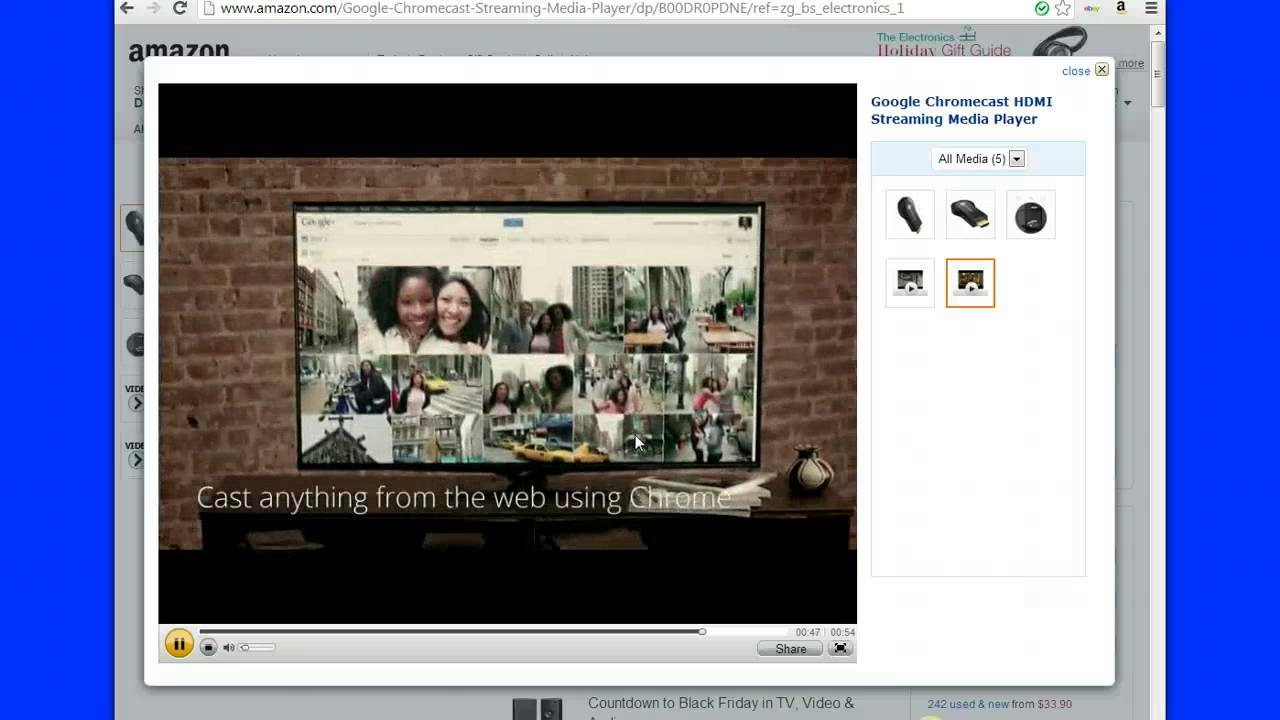1280x720 pixels.
Task: Close the media viewer with the X icon
Action: 1102,70
